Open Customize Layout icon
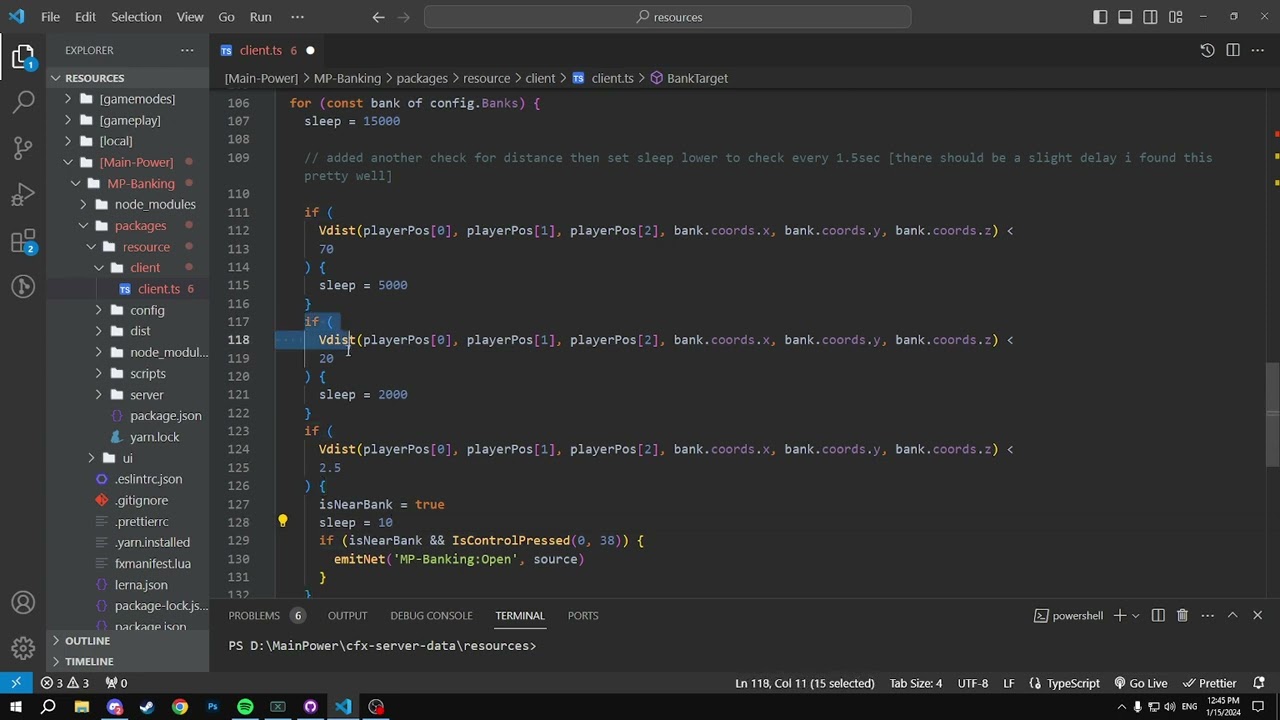 1175,17
